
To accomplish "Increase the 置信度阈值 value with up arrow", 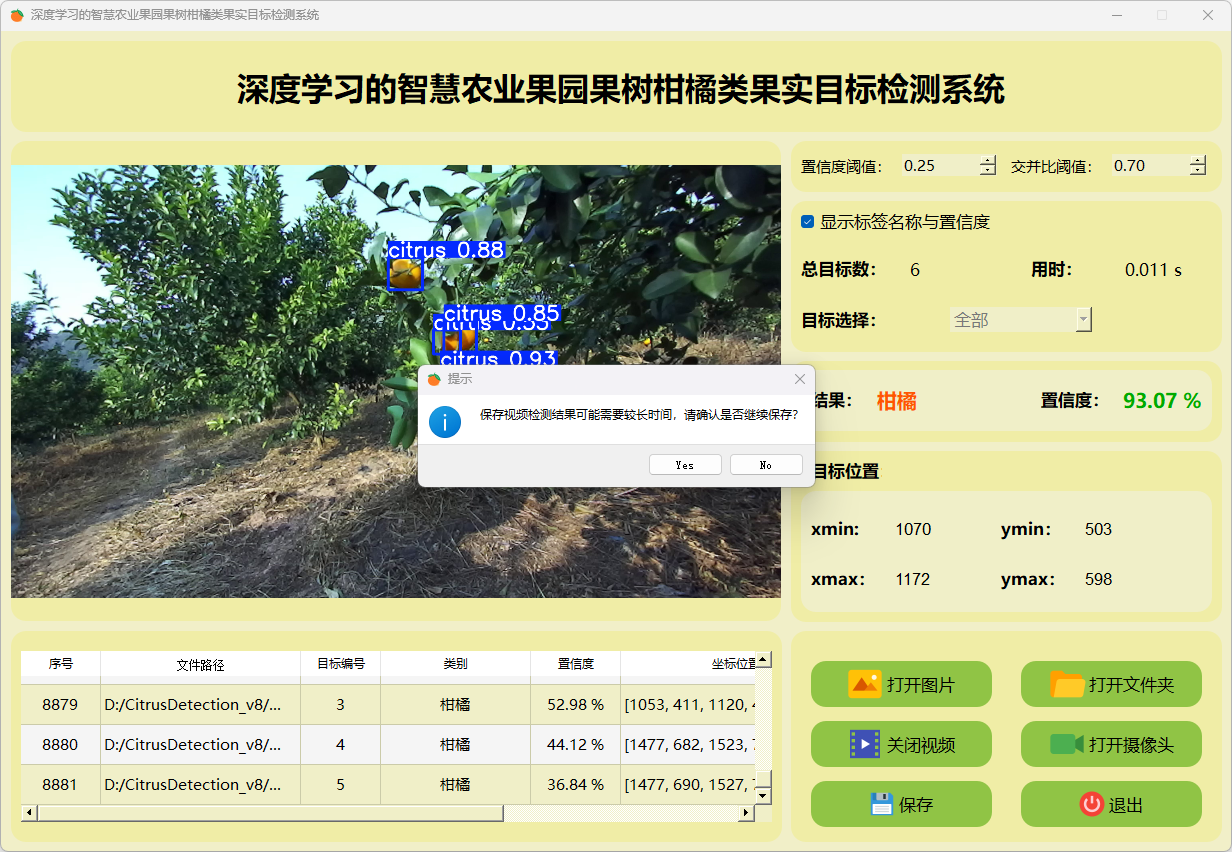I will tap(988, 160).
